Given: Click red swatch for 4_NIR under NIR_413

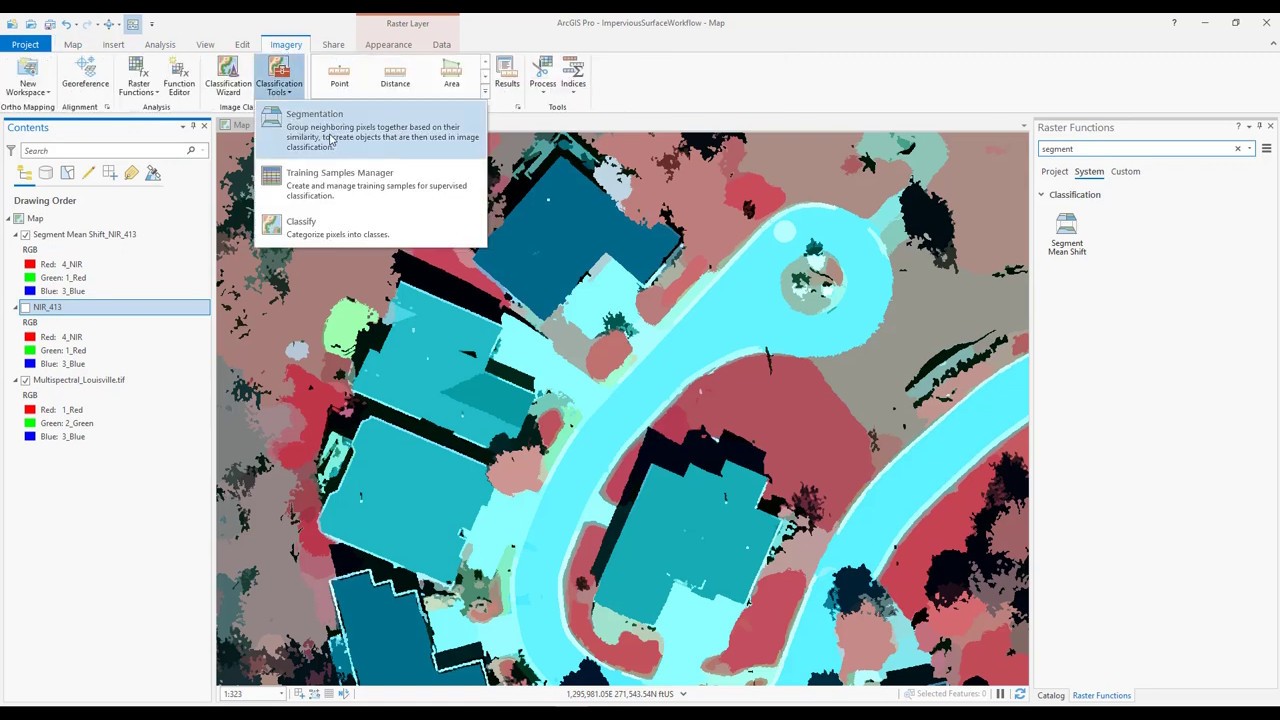Looking at the screenshot, I should pyautogui.click(x=30, y=337).
